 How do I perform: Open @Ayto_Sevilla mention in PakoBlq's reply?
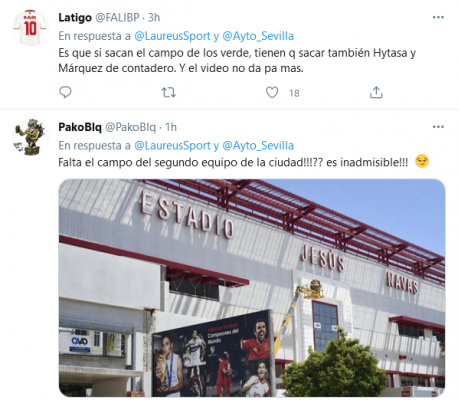click(x=258, y=146)
